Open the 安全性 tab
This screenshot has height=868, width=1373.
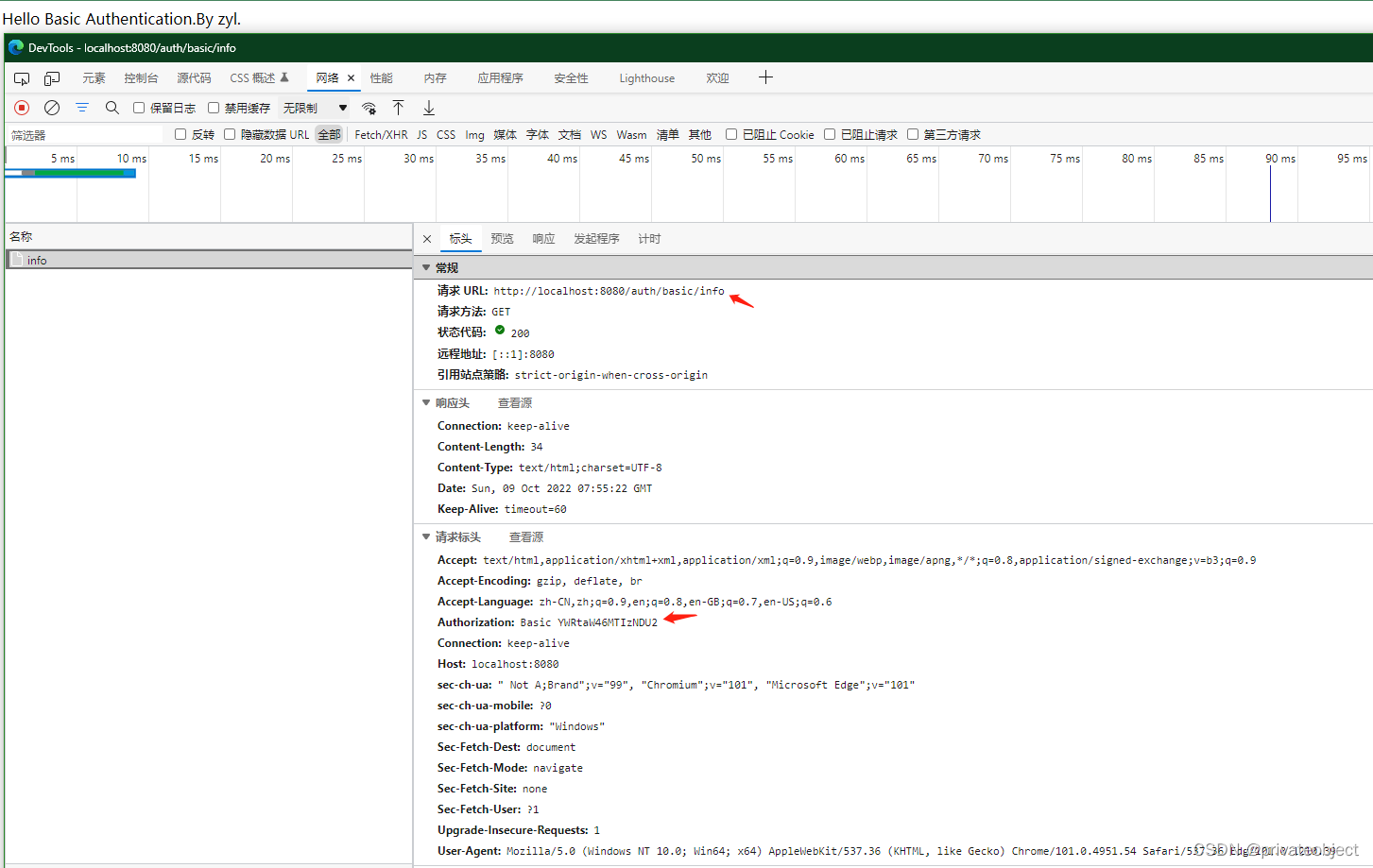[x=571, y=78]
